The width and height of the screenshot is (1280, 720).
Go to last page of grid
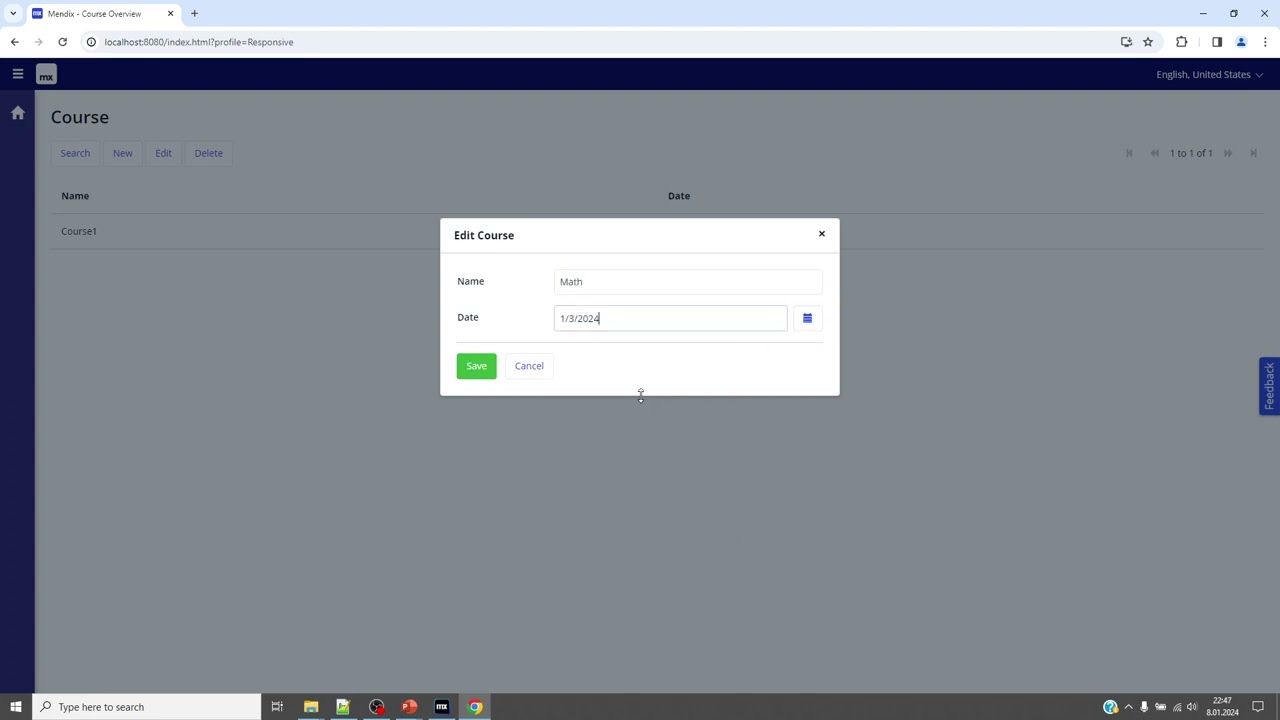[1253, 153]
